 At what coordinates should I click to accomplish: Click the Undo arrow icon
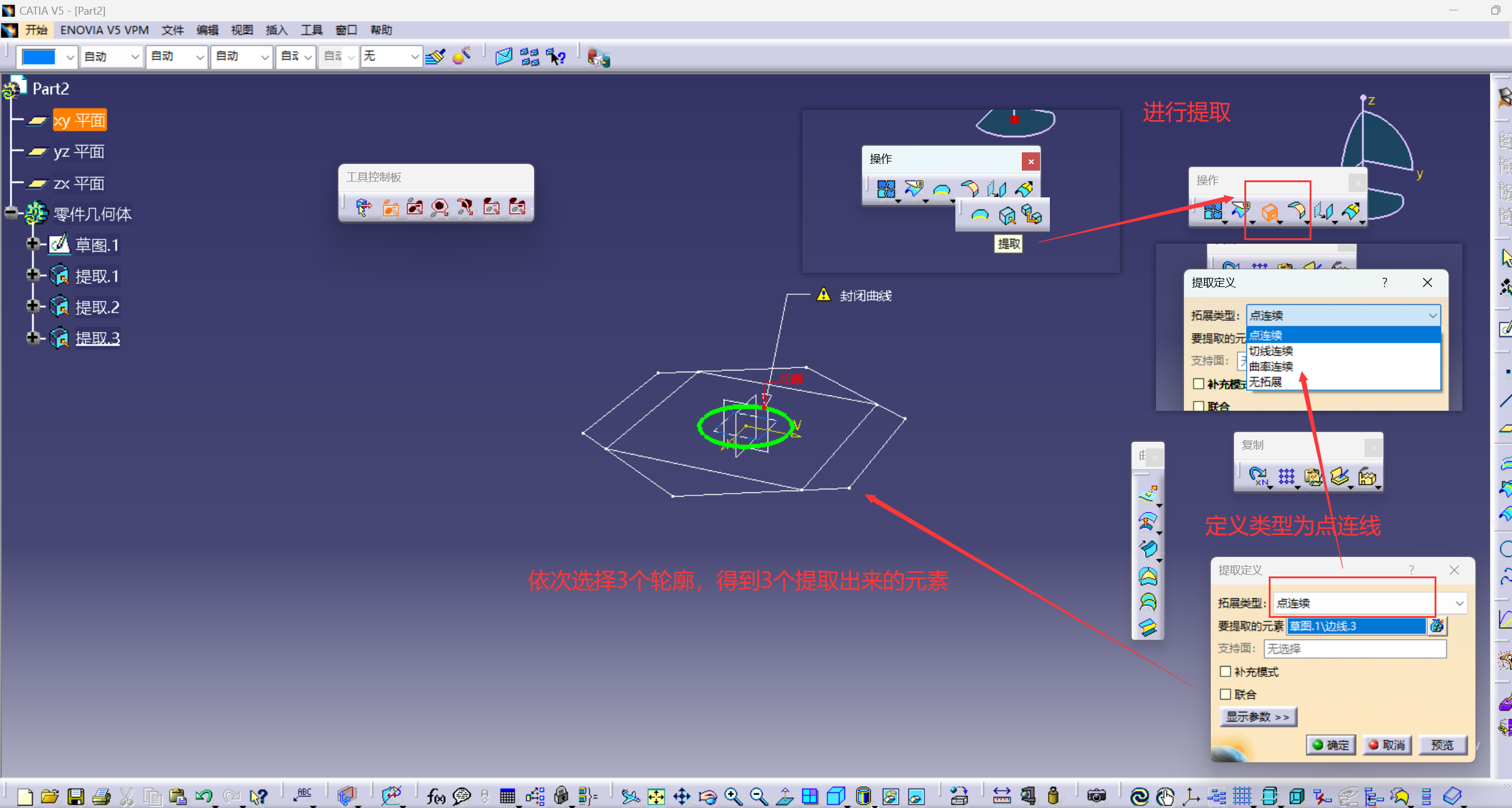pos(204,796)
